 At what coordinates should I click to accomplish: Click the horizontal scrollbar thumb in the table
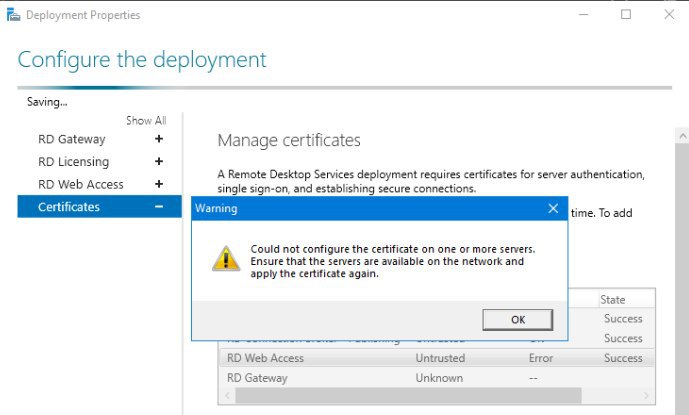[x=408, y=395]
